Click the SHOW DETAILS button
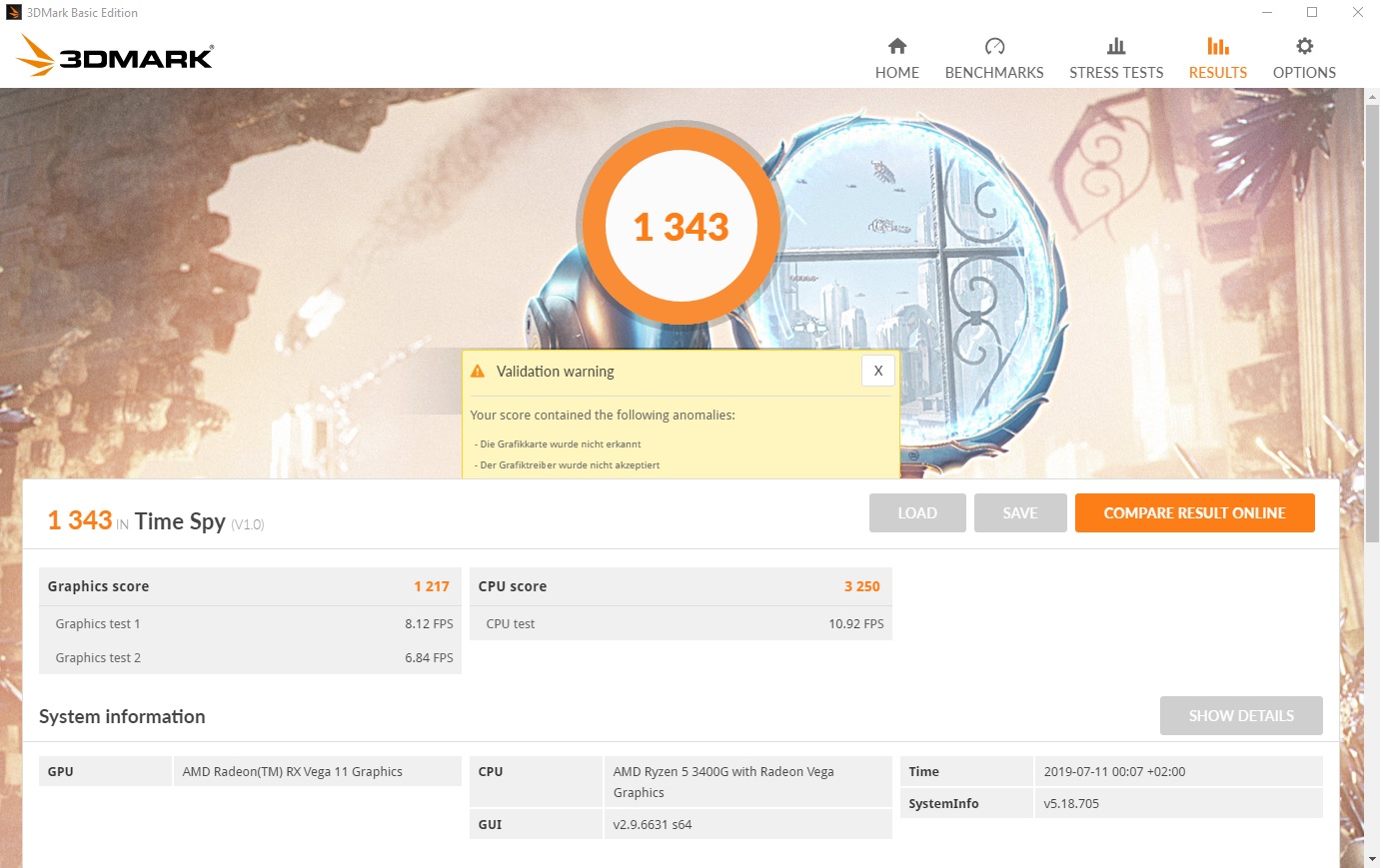Viewport: 1380px width, 868px height. coord(1241,716)
